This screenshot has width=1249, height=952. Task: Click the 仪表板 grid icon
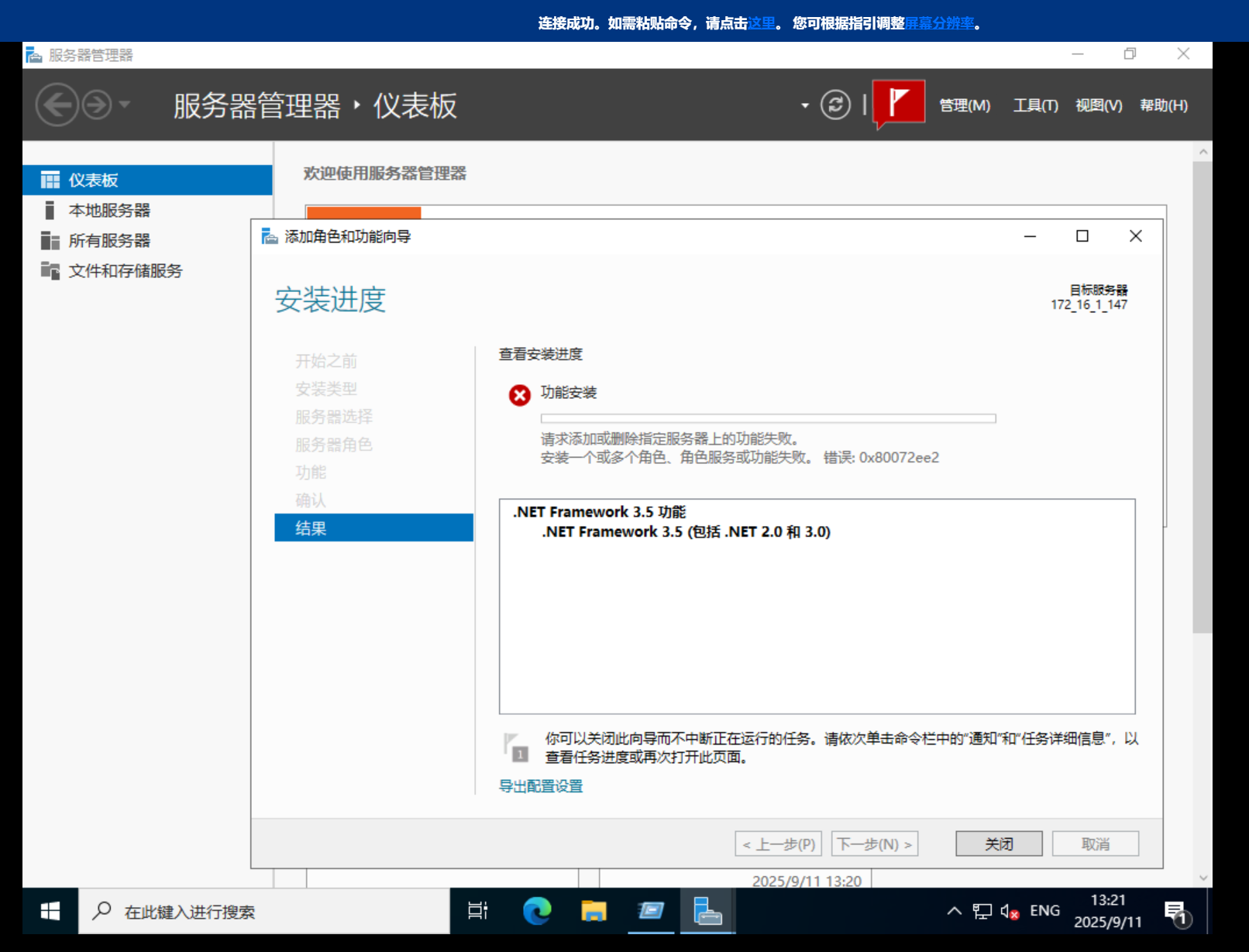pyautogui.click(x=50, y=180)
